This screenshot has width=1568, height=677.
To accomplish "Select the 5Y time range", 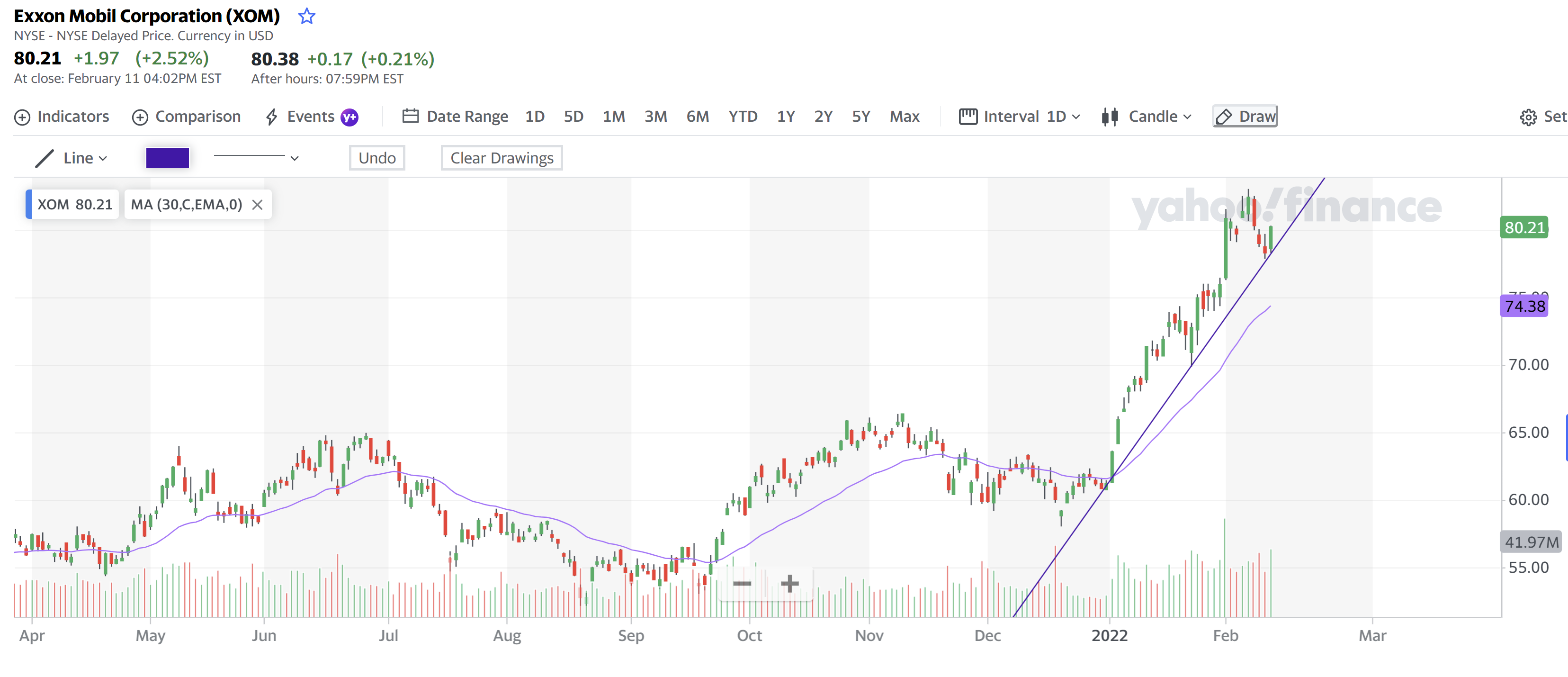I will pos(860,116).
